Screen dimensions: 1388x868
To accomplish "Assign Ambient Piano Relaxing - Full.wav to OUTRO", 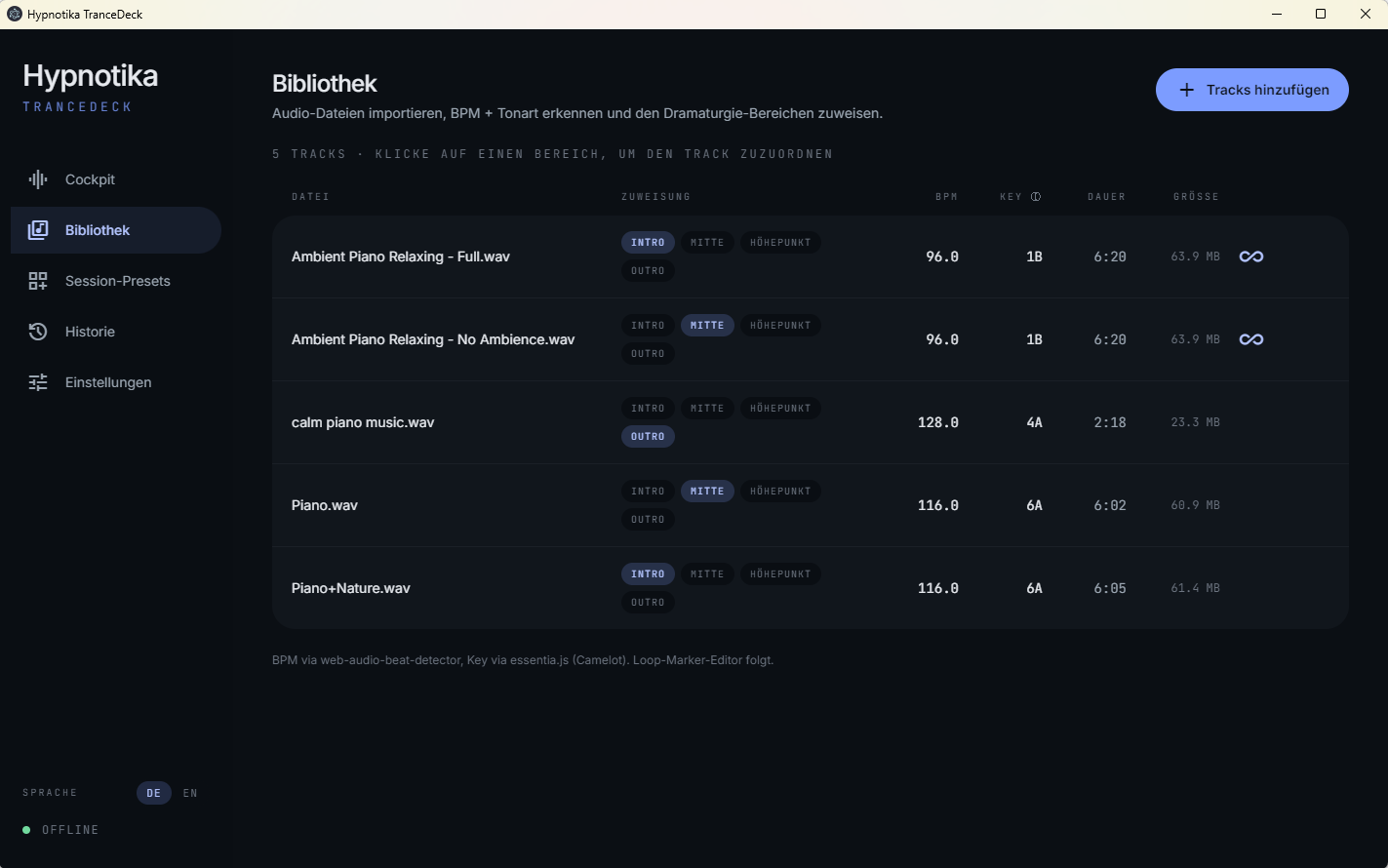I will point(648,270).
